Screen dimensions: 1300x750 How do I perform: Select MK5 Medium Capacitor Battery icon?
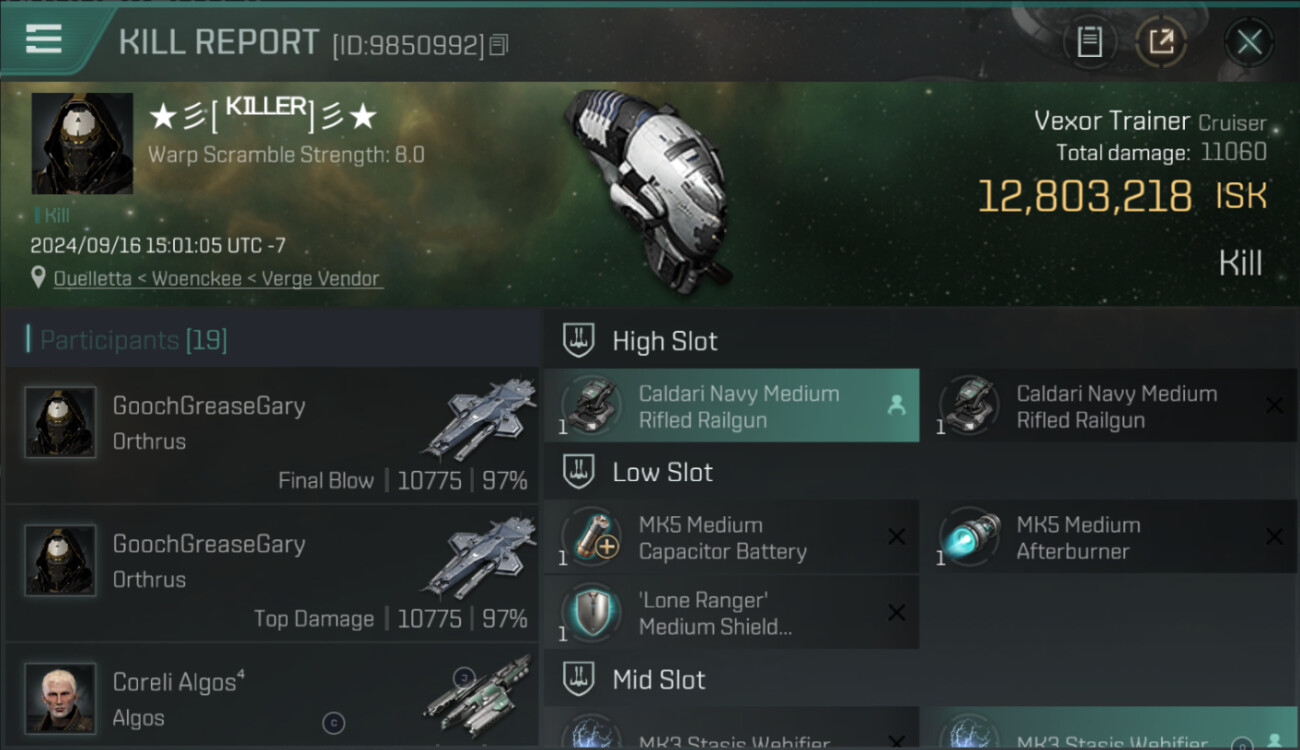pos(592,537)
